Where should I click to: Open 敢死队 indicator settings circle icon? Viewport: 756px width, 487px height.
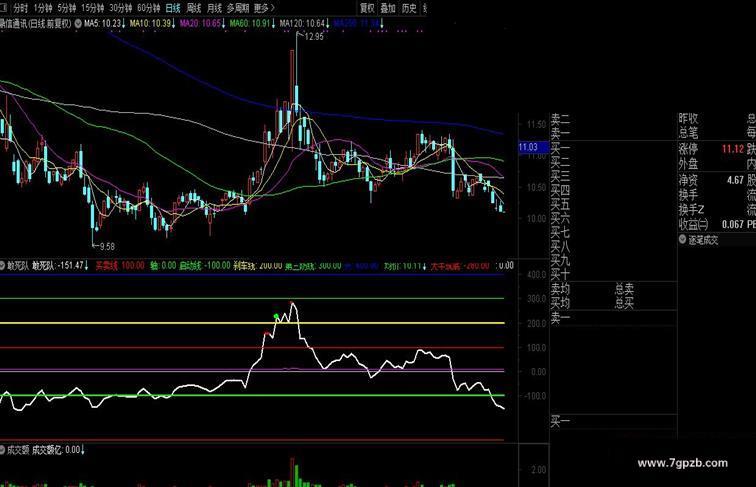pos(2,265)
